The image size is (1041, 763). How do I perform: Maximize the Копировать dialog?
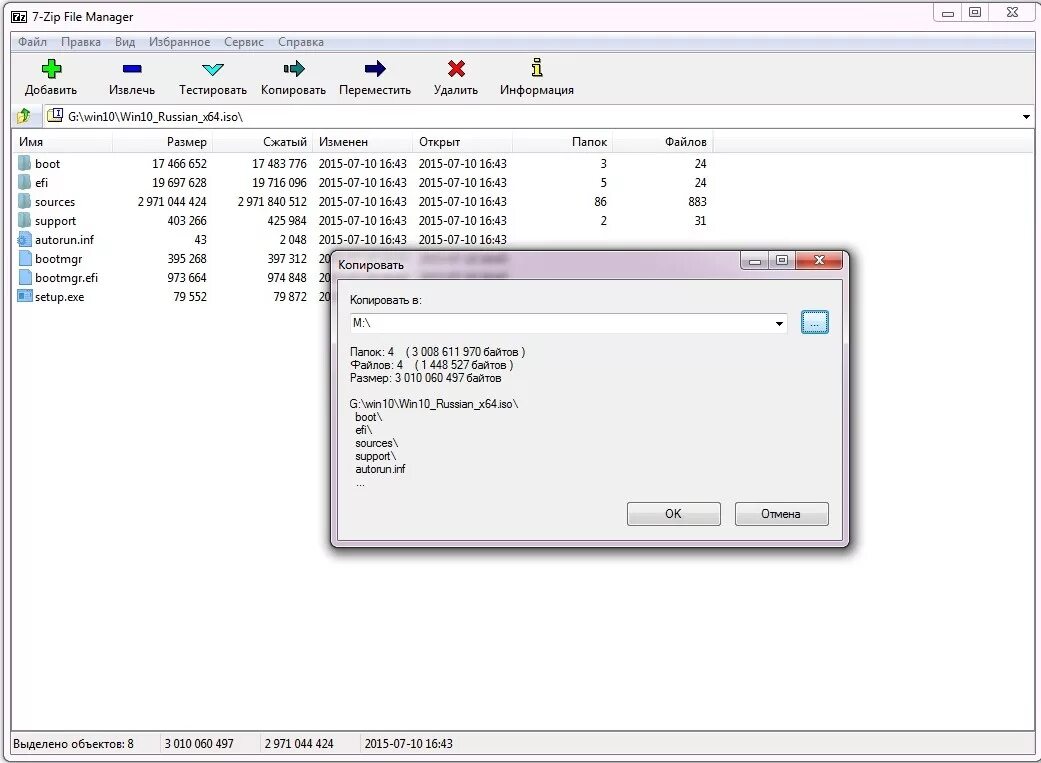782,260
